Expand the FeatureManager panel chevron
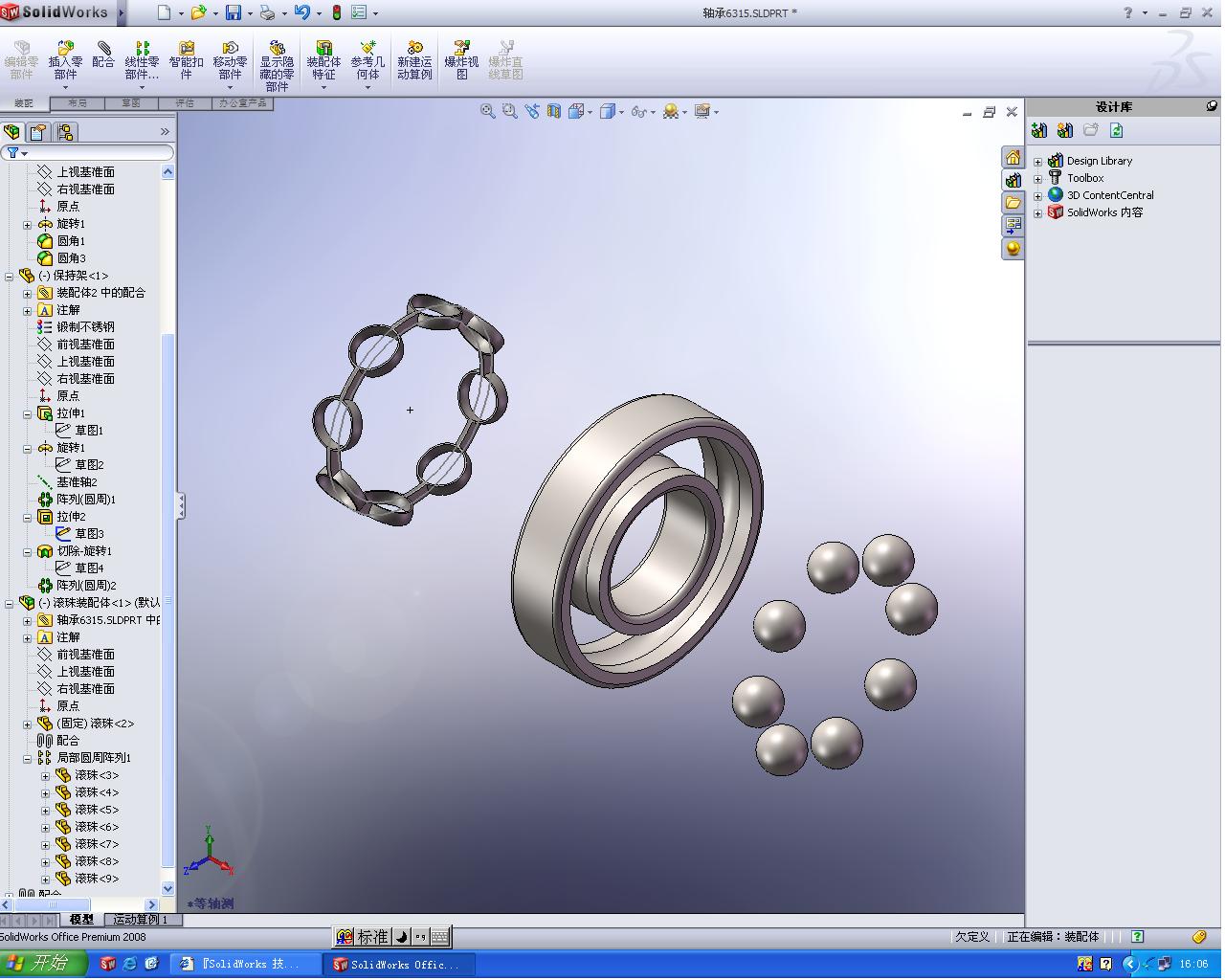Image resolution: width=1225 pixels, height=980 pixels. (165, 132)
